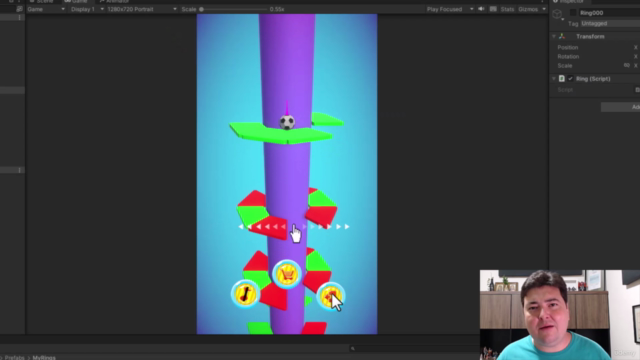The image size is (640, 360).
Task: Open the shop cart coin button in game
Action: click(287, 274)
